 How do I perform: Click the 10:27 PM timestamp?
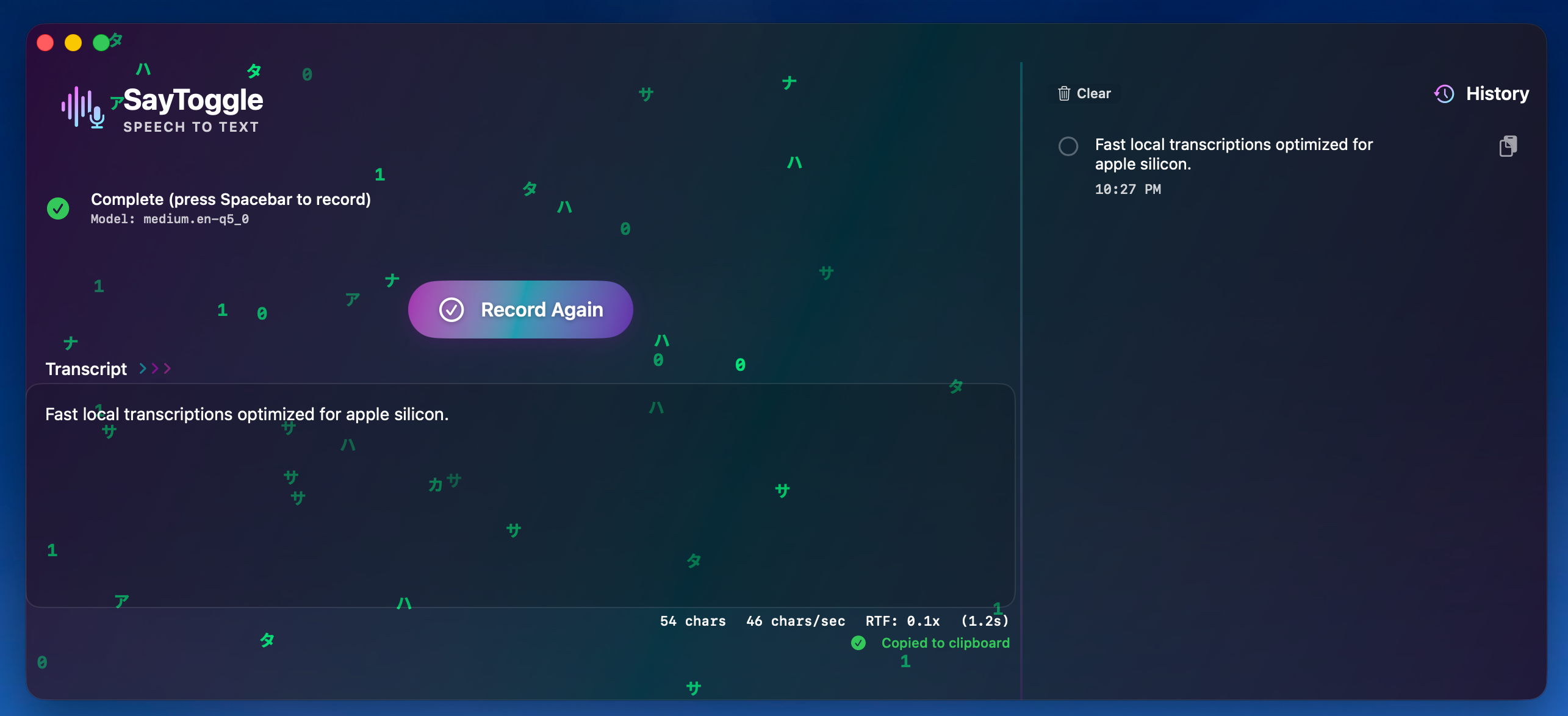(1127, 189)
